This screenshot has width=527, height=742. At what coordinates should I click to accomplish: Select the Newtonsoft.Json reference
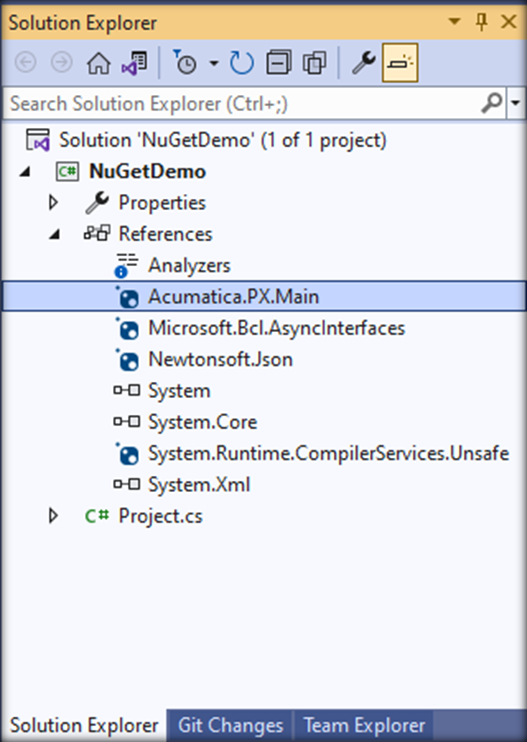coord(220,360)
